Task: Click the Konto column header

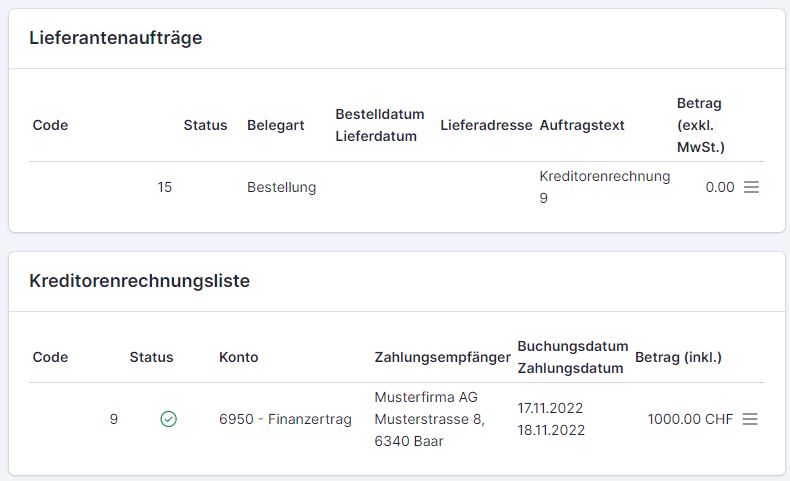Action: [x=238, y=357]
